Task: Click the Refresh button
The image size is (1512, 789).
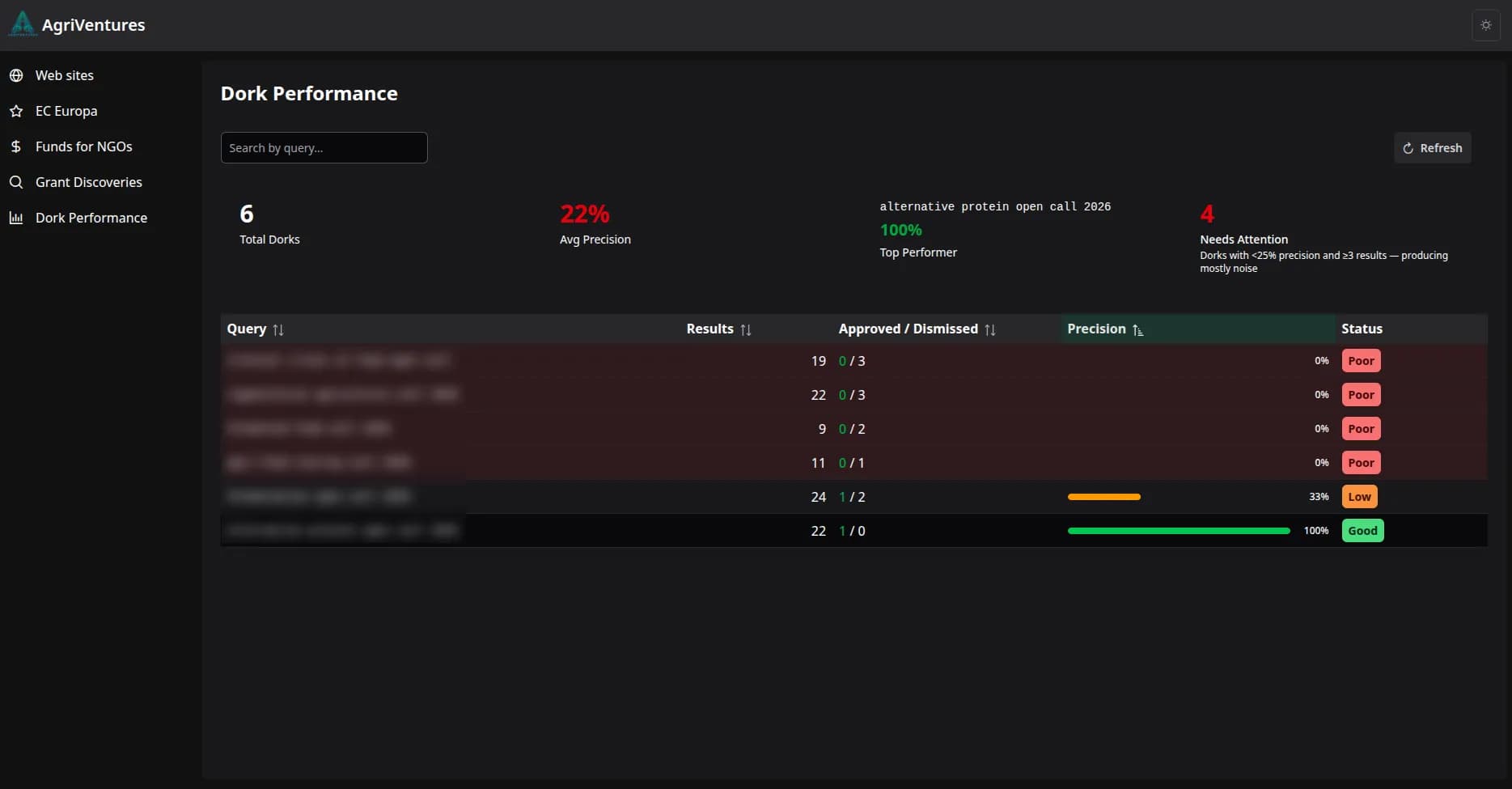Action: coord(1432,147)
